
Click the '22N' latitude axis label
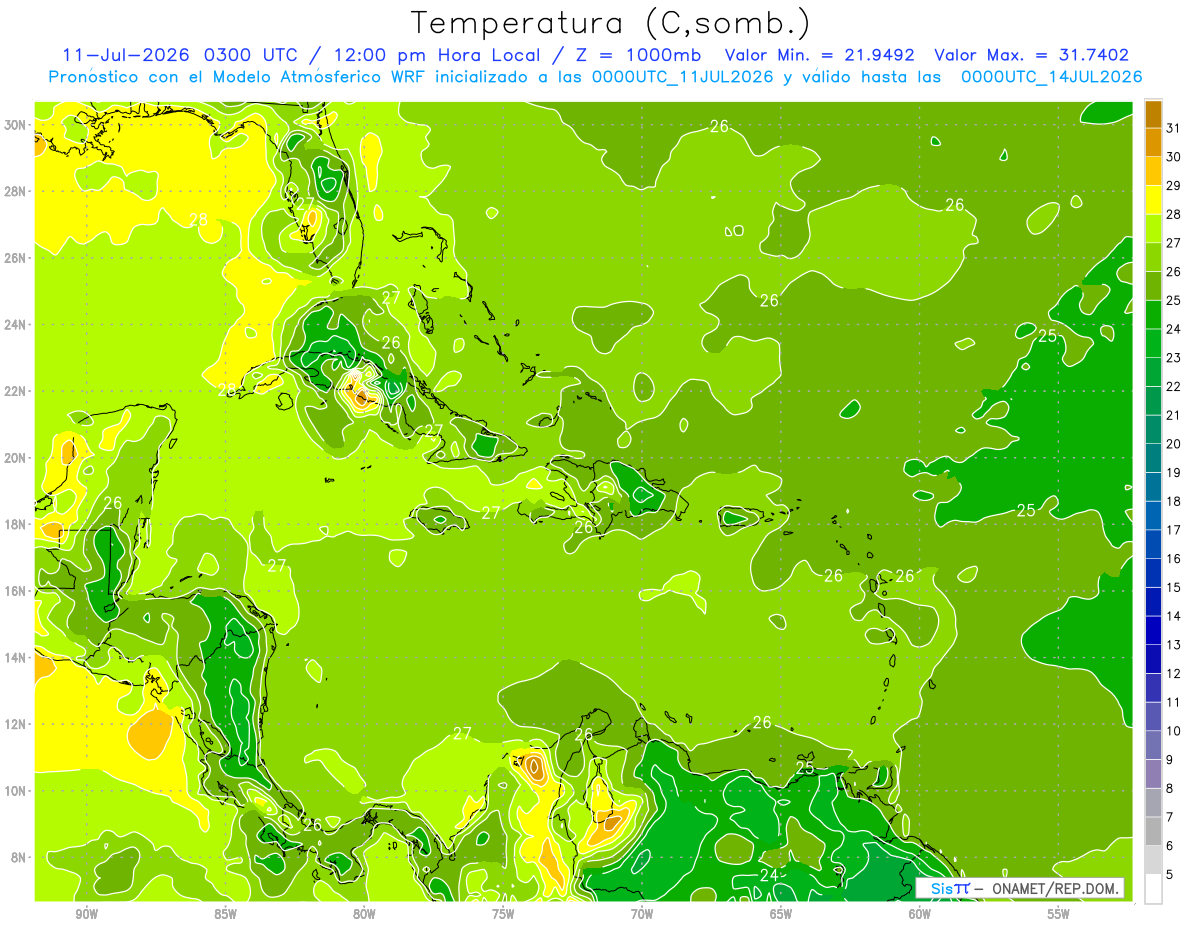[16, 391]
